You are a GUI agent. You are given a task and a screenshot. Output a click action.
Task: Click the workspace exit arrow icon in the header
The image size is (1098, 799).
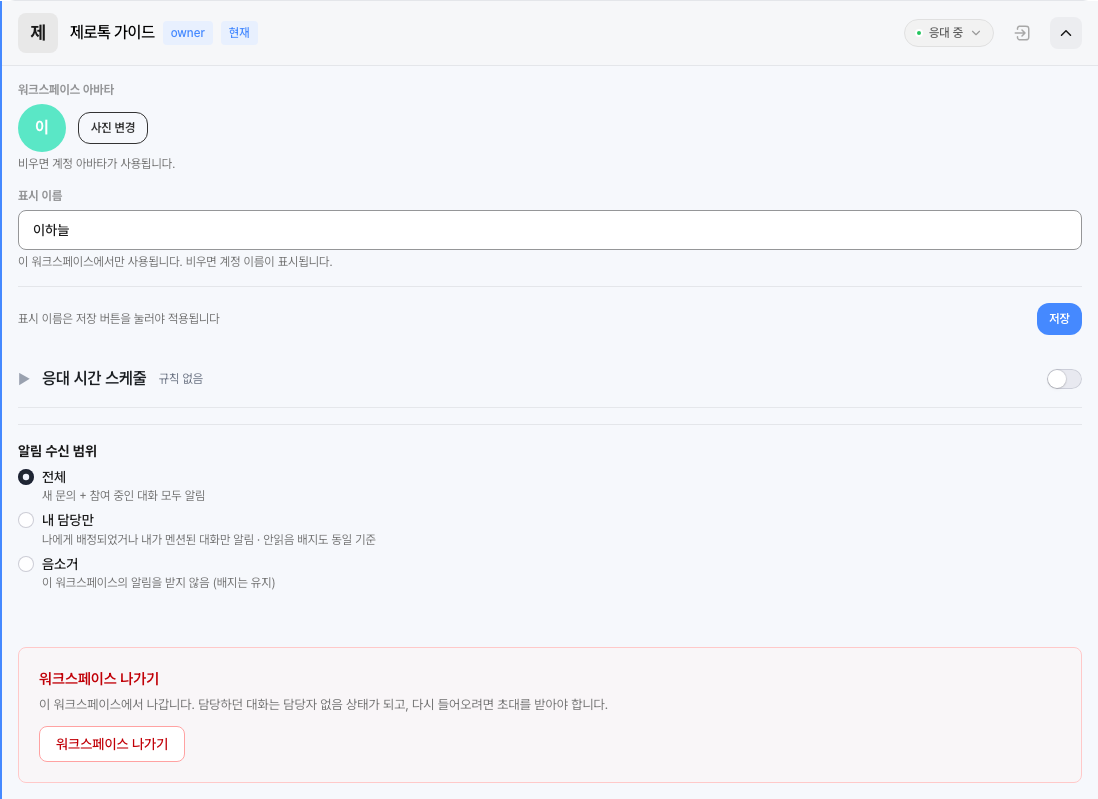1022,33
